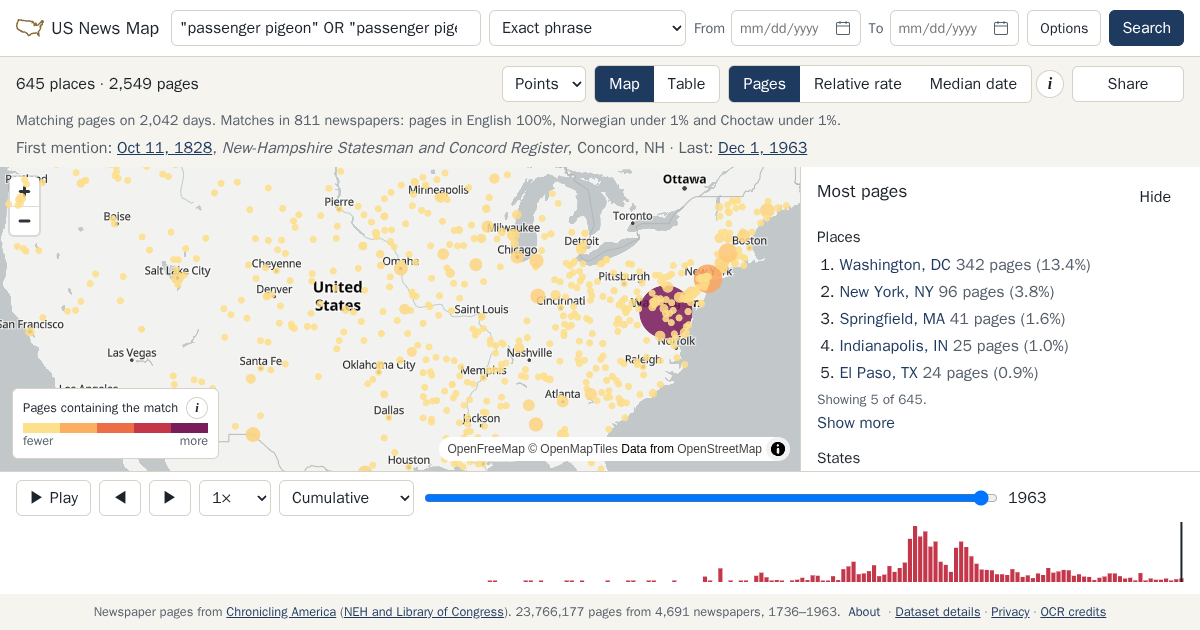Screen dimensions: 1200x630
Task: Zoom in on the map
Action: point(25,192)
